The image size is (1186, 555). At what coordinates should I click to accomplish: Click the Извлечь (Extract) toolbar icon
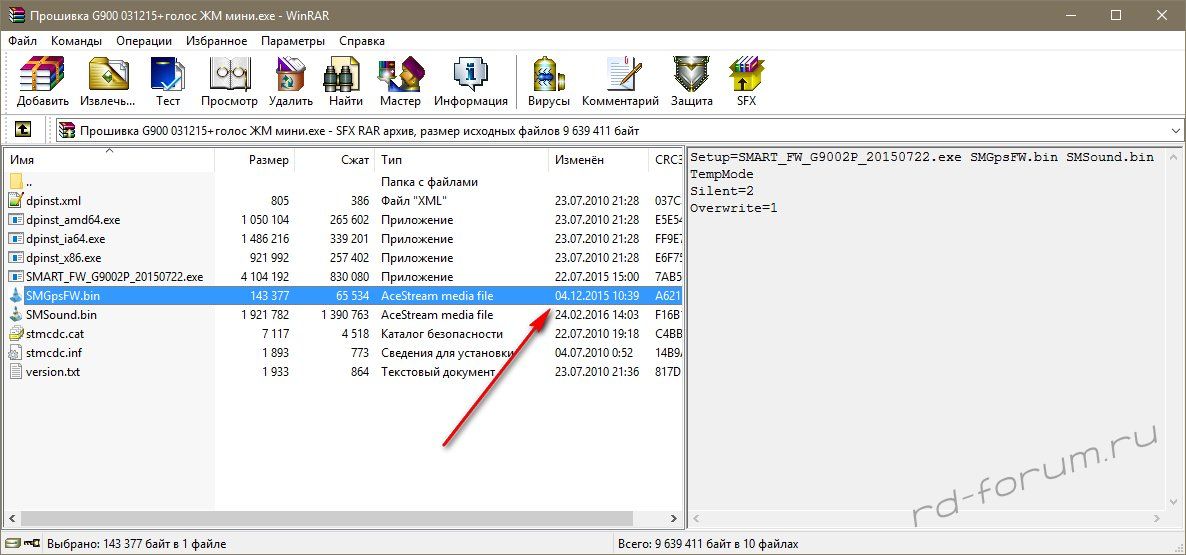tap(108, 82)
